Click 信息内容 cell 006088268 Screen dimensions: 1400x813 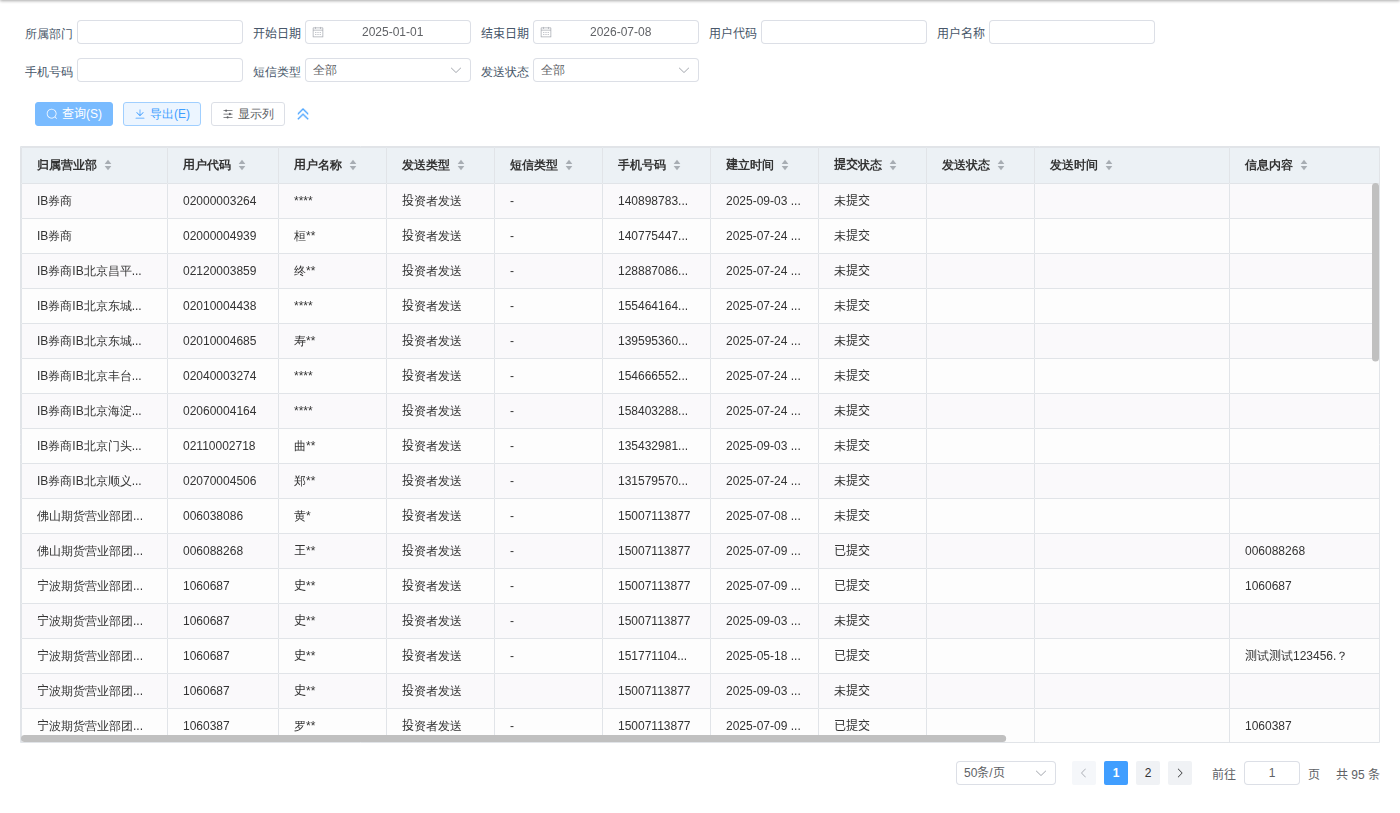[1305, 551]
